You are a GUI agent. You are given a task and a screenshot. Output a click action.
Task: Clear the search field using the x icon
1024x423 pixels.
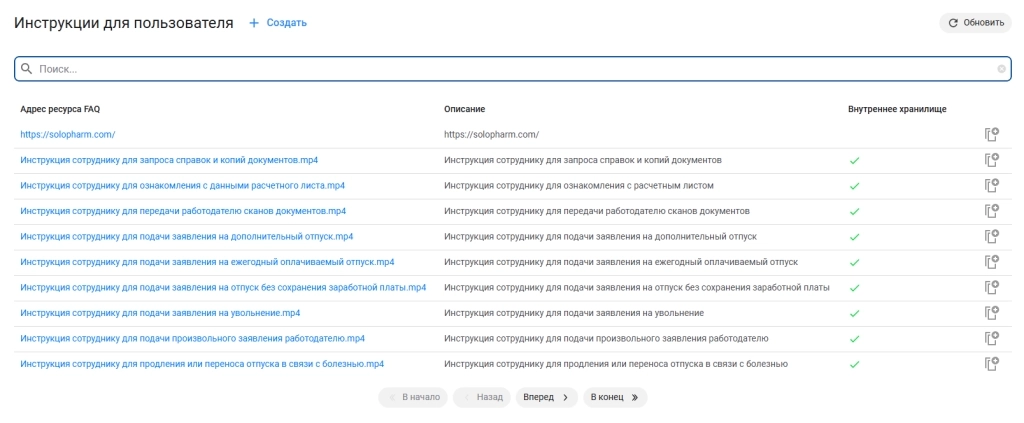pyautogui.click(x=1001, y=69)
